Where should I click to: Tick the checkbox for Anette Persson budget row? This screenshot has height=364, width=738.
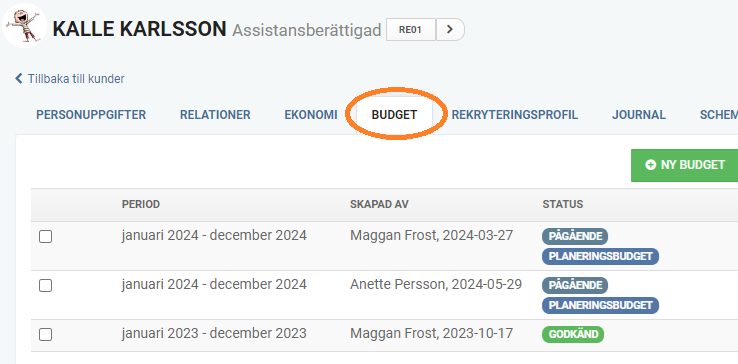tap(46, 285)
